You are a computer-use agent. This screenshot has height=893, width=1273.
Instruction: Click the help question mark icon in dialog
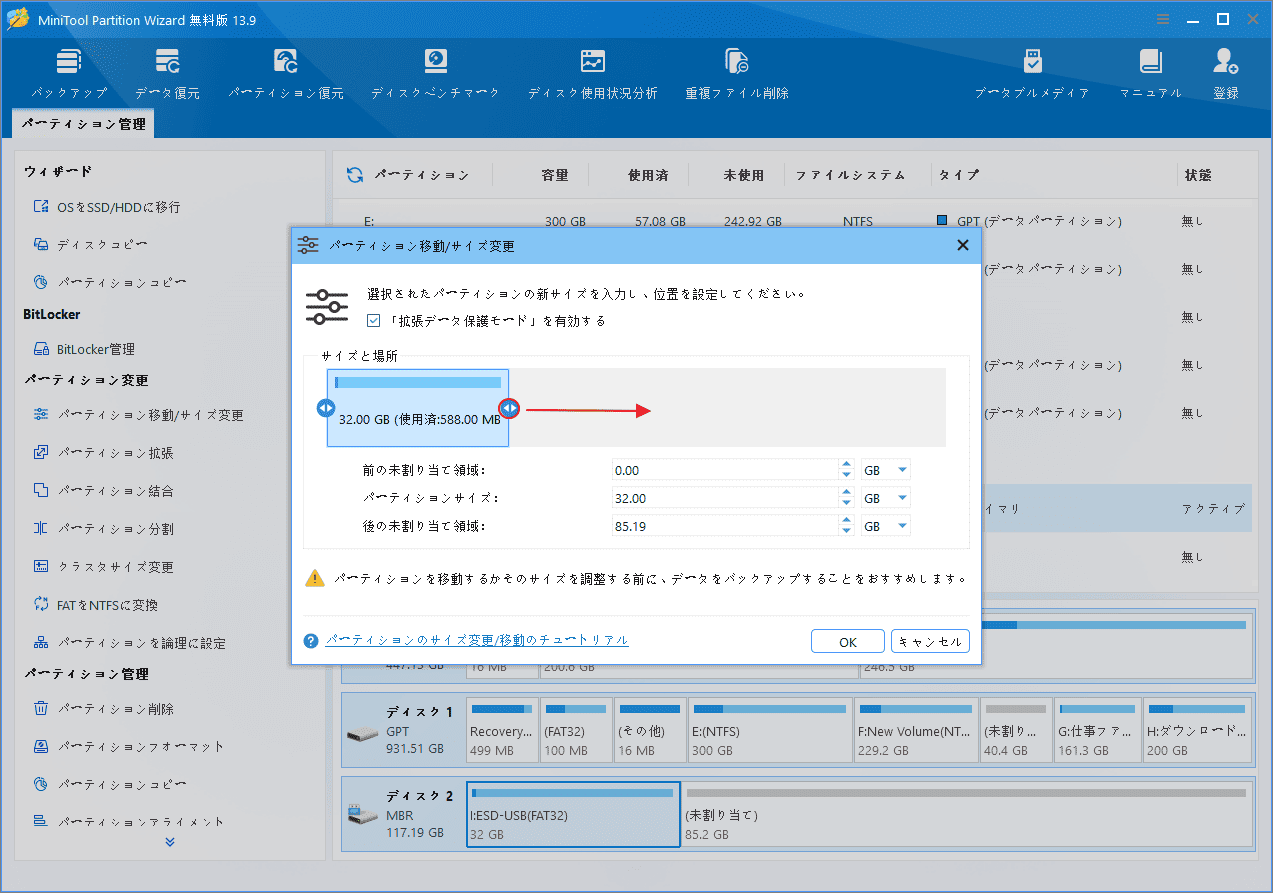(311, 641)
